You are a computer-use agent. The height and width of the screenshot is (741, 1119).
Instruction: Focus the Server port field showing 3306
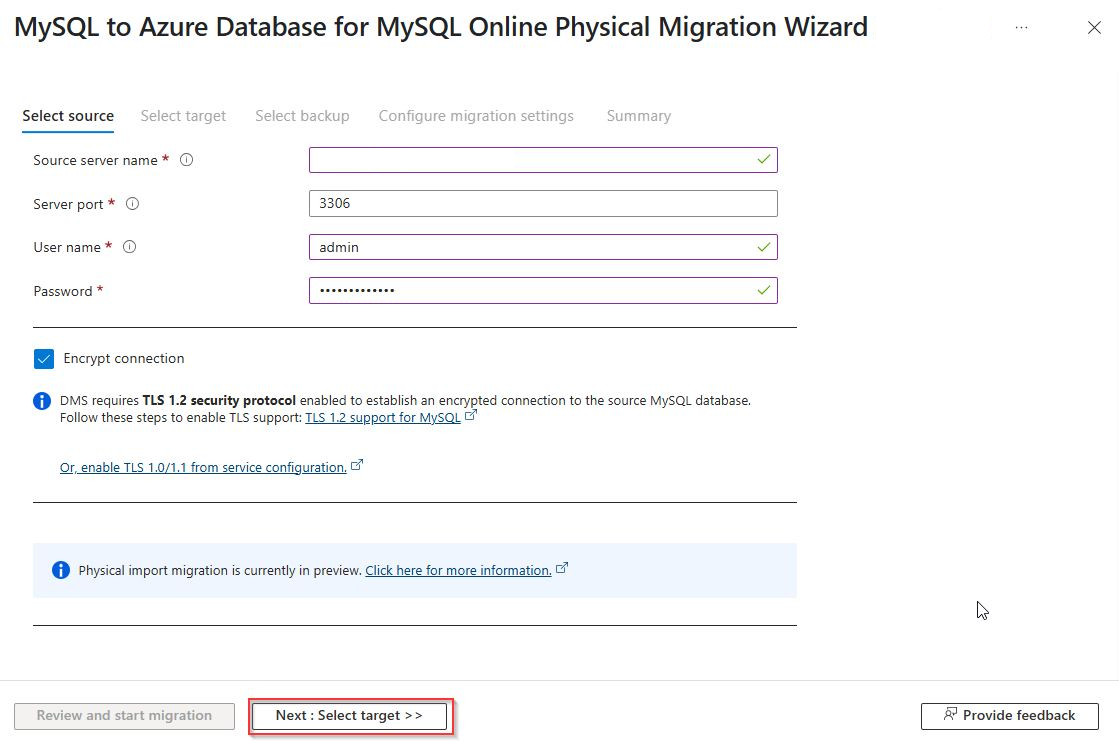[x=543, y=203]
